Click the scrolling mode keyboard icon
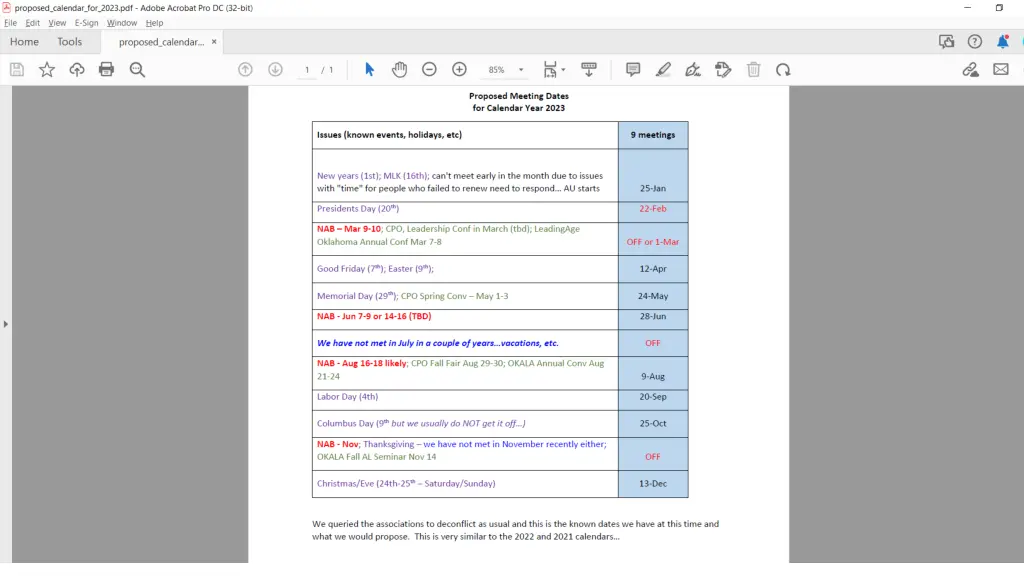 (588, 69)
